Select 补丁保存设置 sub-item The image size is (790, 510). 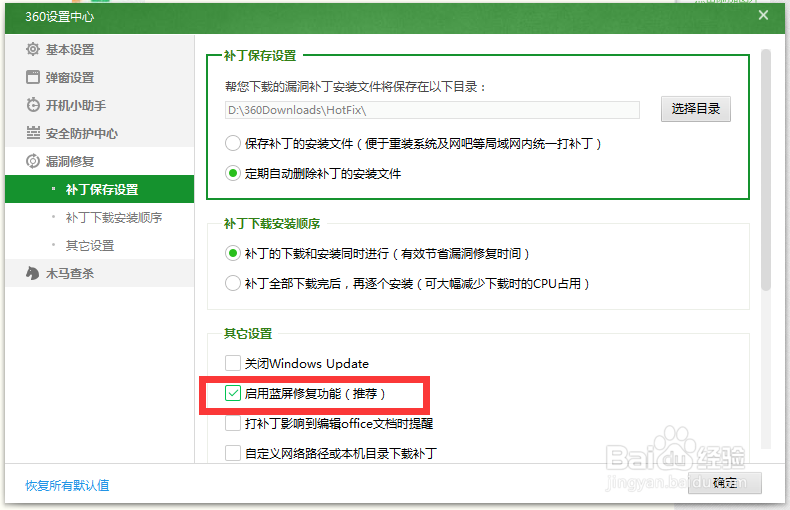(99, 189)
